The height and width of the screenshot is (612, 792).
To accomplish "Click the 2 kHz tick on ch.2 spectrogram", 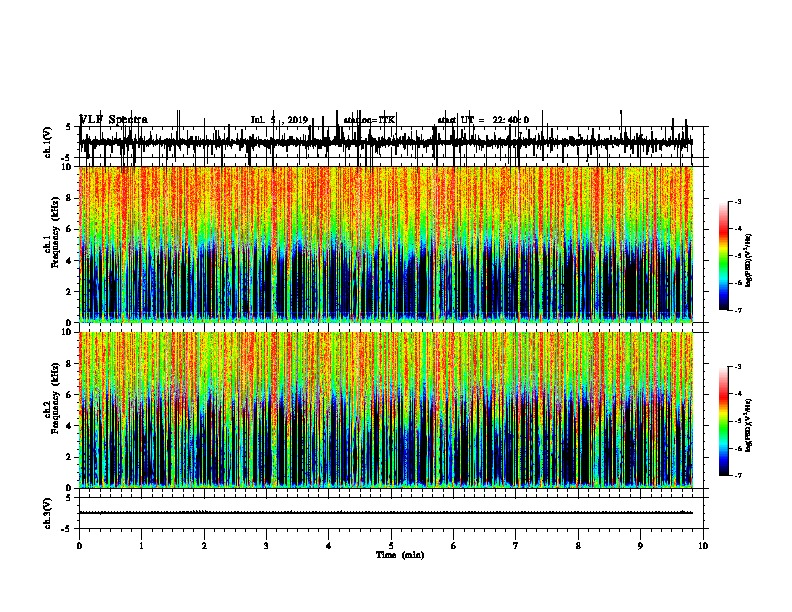I will (69, 457).
